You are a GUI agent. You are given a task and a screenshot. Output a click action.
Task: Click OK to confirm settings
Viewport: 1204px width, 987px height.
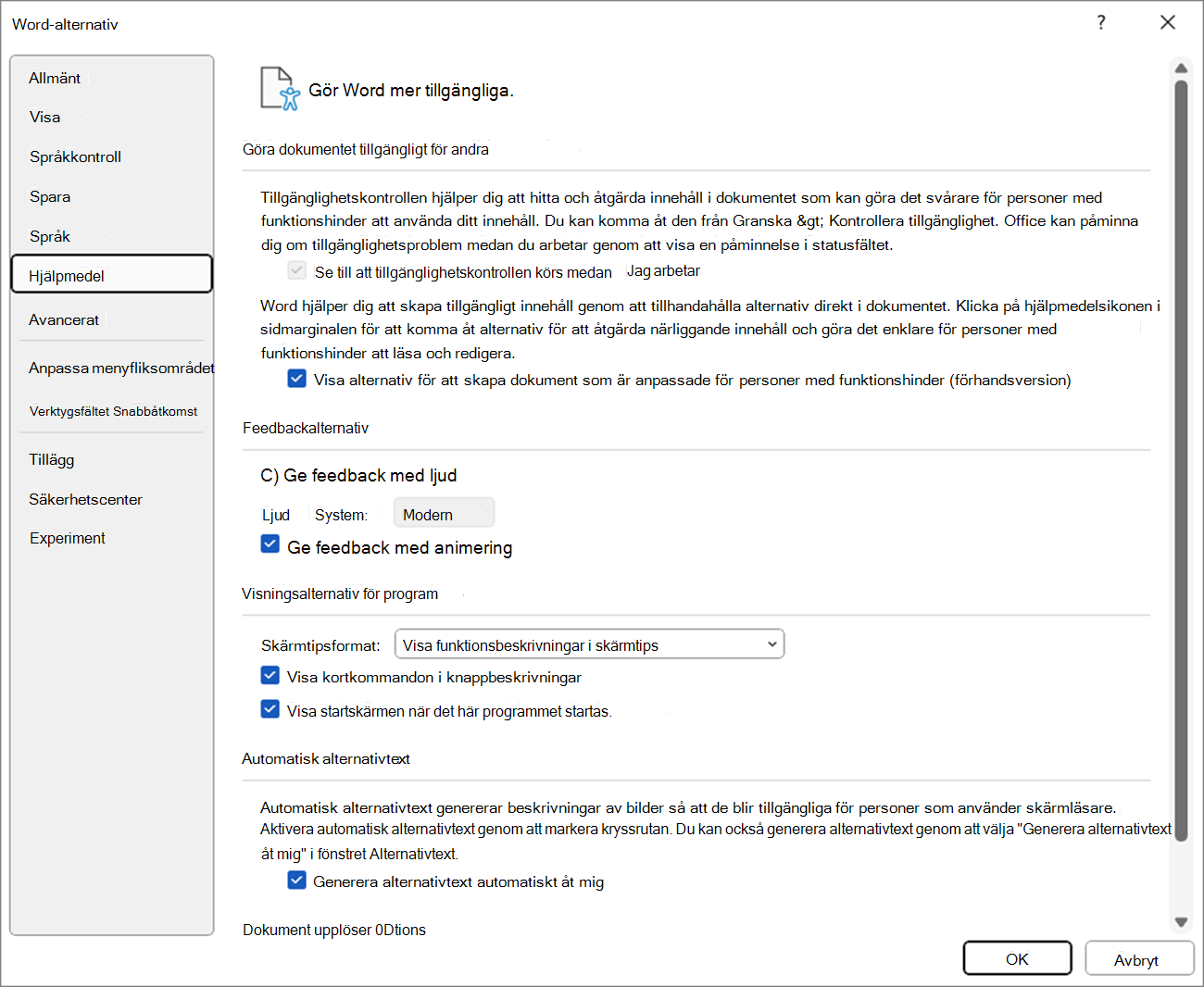(1017, 958)
